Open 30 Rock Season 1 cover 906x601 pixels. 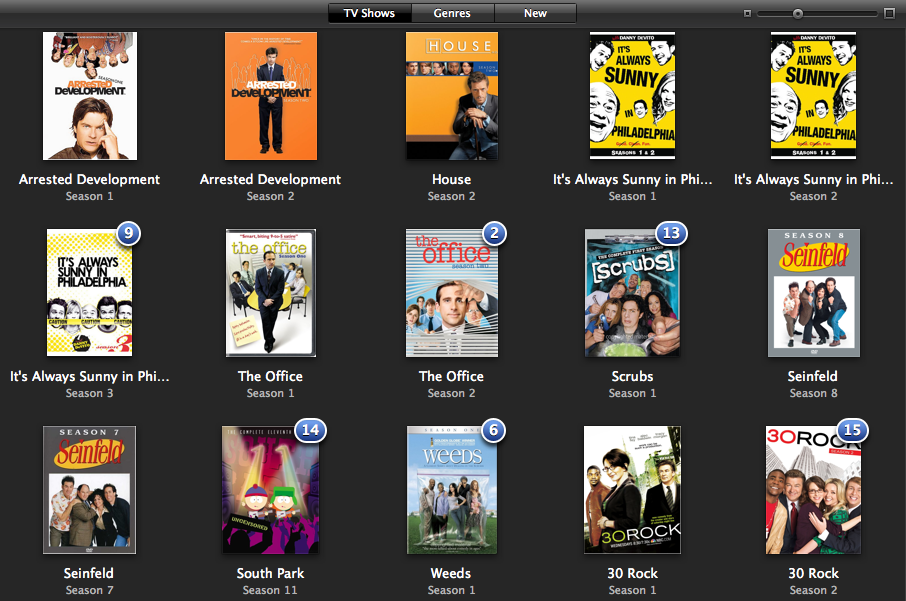pos(632,490)
